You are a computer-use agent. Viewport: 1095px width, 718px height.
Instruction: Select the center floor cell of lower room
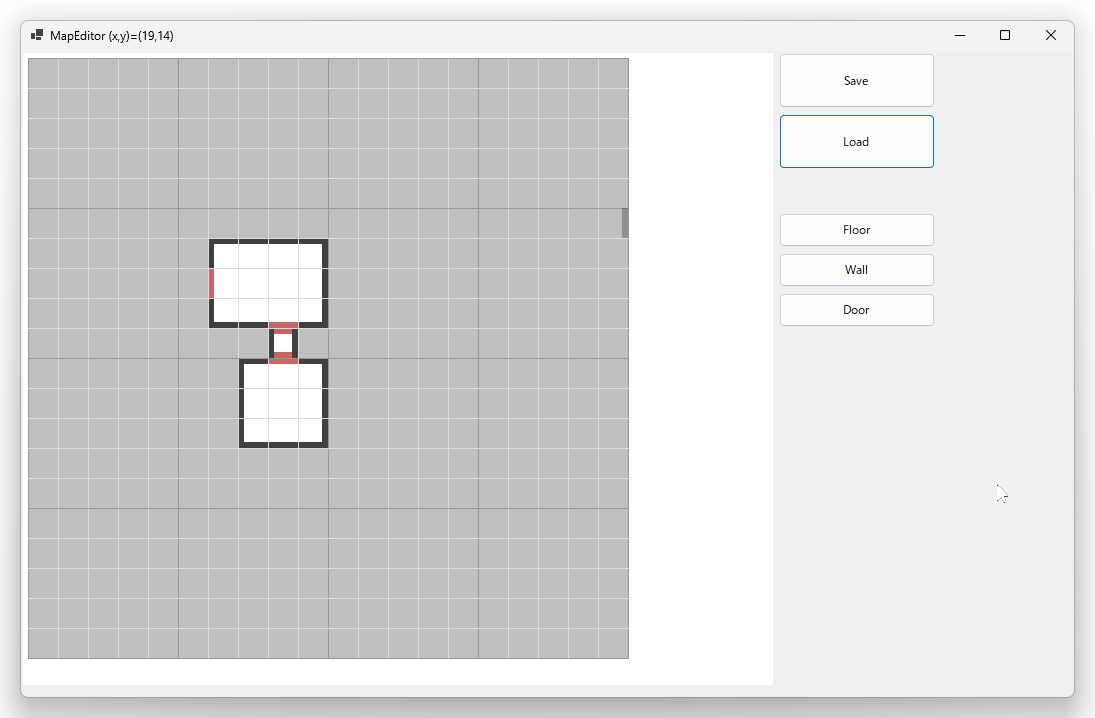point(284,403)
